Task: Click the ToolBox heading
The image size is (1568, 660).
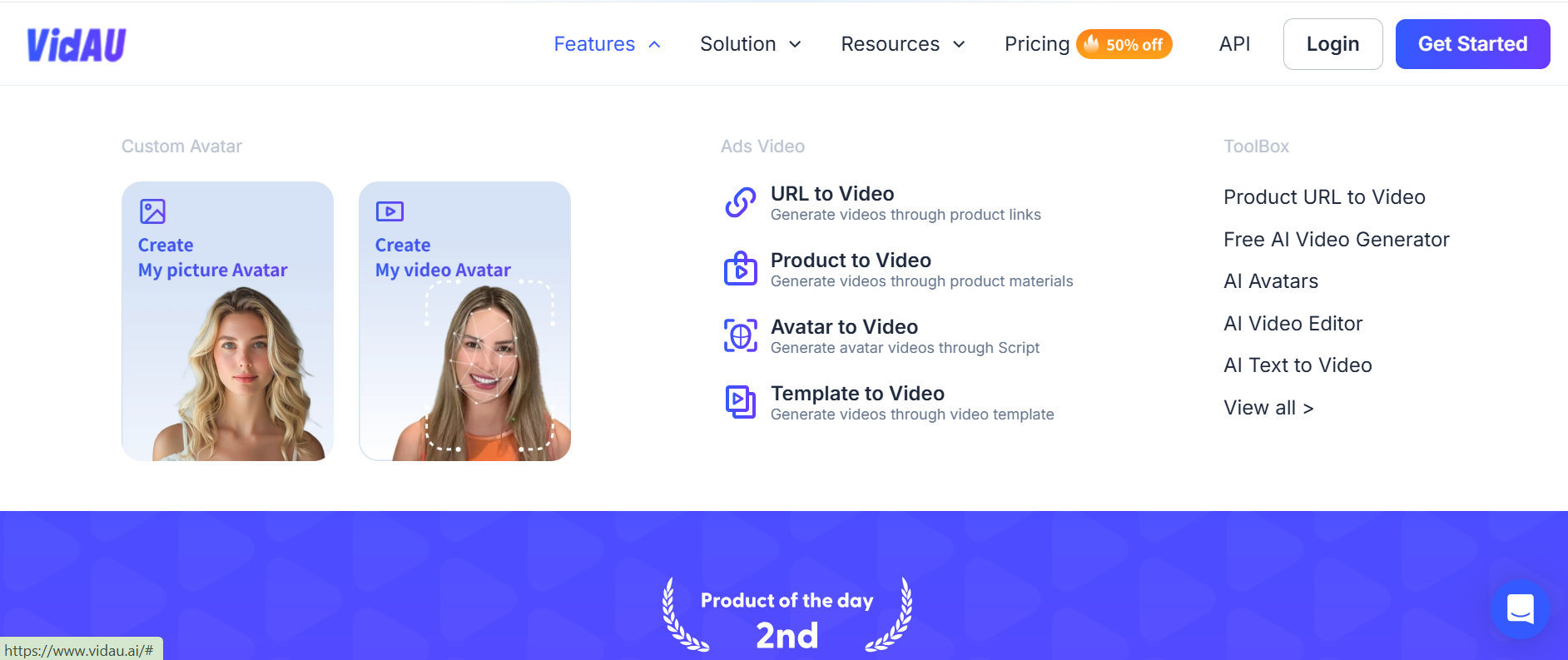Action: click(x=1256, y=146)
